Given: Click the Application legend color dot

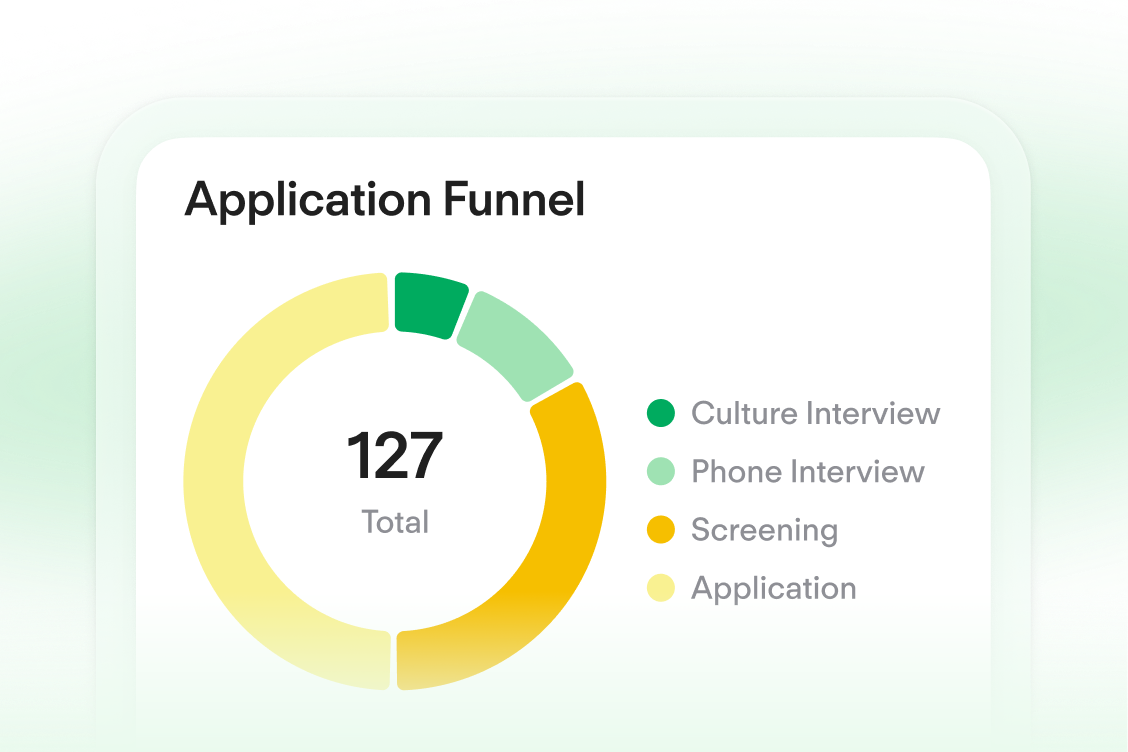Looking at the screenshot, I should point(660,588).
